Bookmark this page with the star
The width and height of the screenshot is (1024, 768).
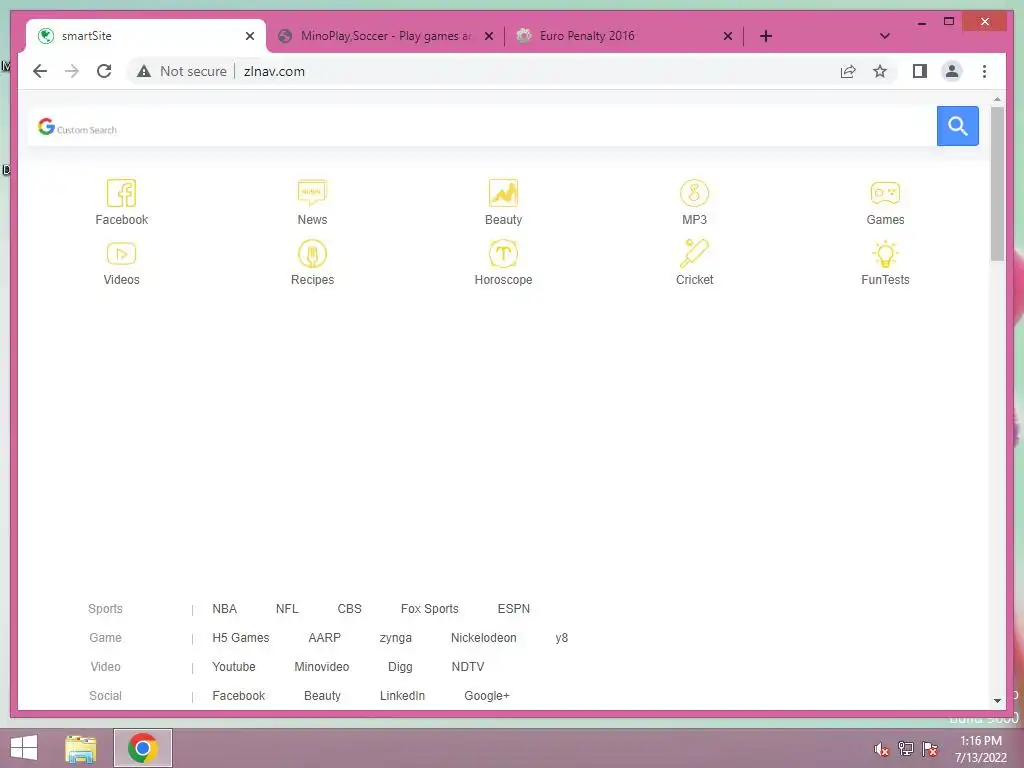tap(880, 71)
